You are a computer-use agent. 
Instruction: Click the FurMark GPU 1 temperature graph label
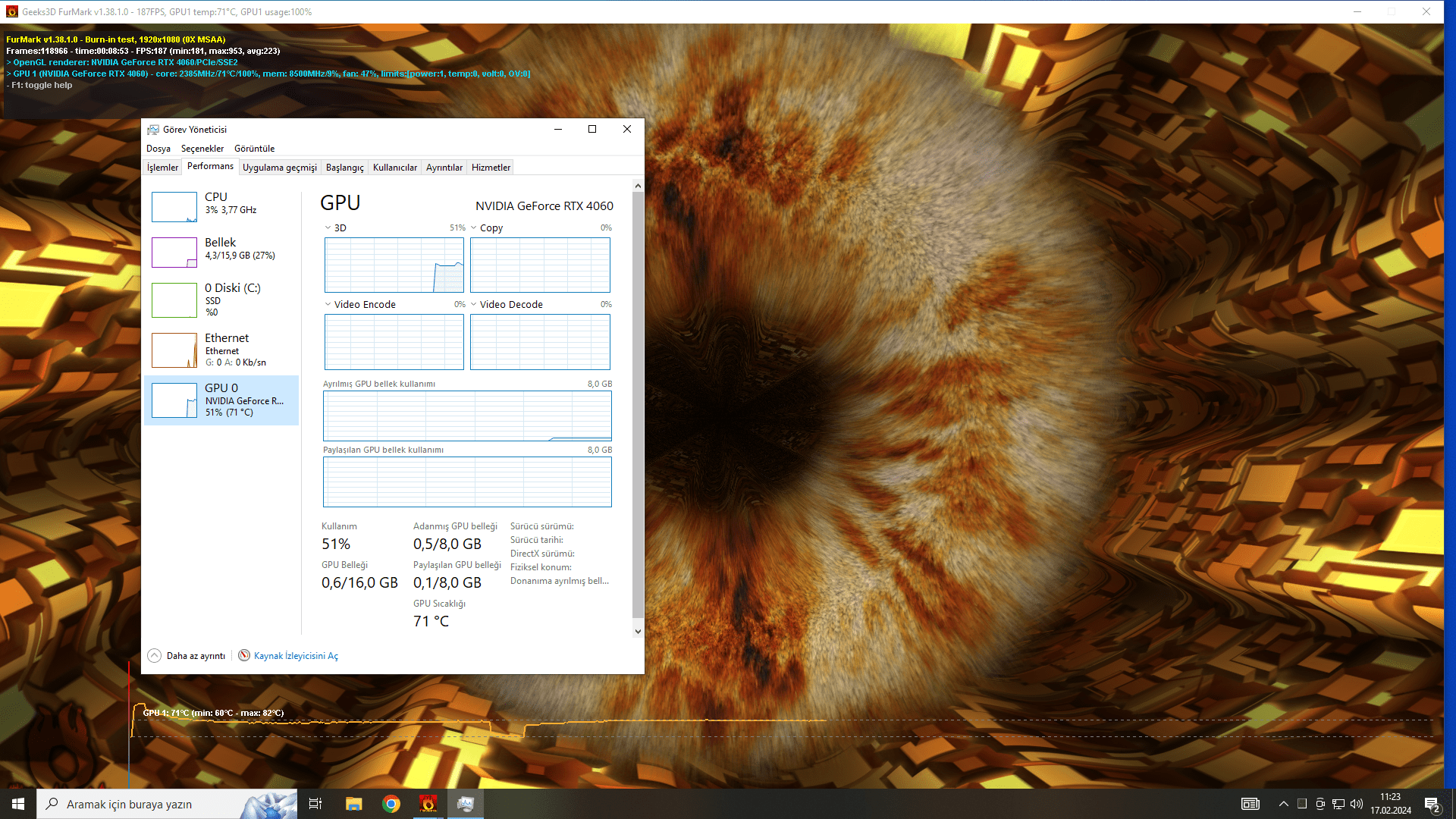point(213,713)
